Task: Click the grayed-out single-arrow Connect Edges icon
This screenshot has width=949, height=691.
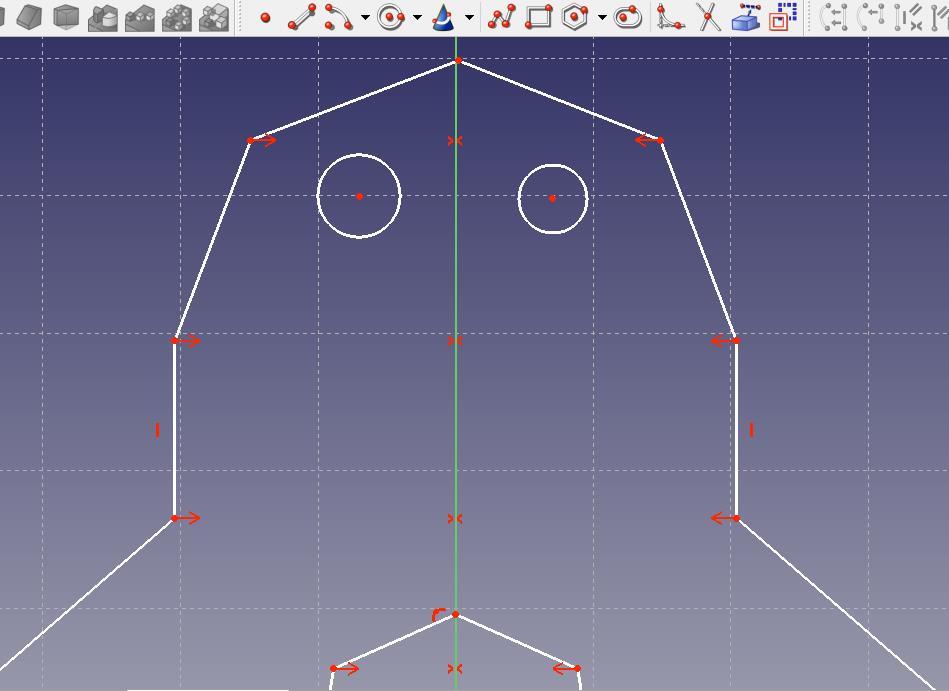Action: pos(871,17)
